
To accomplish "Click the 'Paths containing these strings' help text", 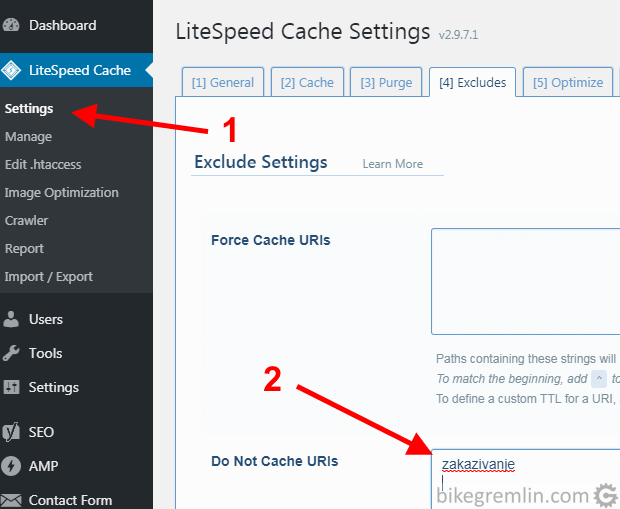I will [x=526, y=359].
